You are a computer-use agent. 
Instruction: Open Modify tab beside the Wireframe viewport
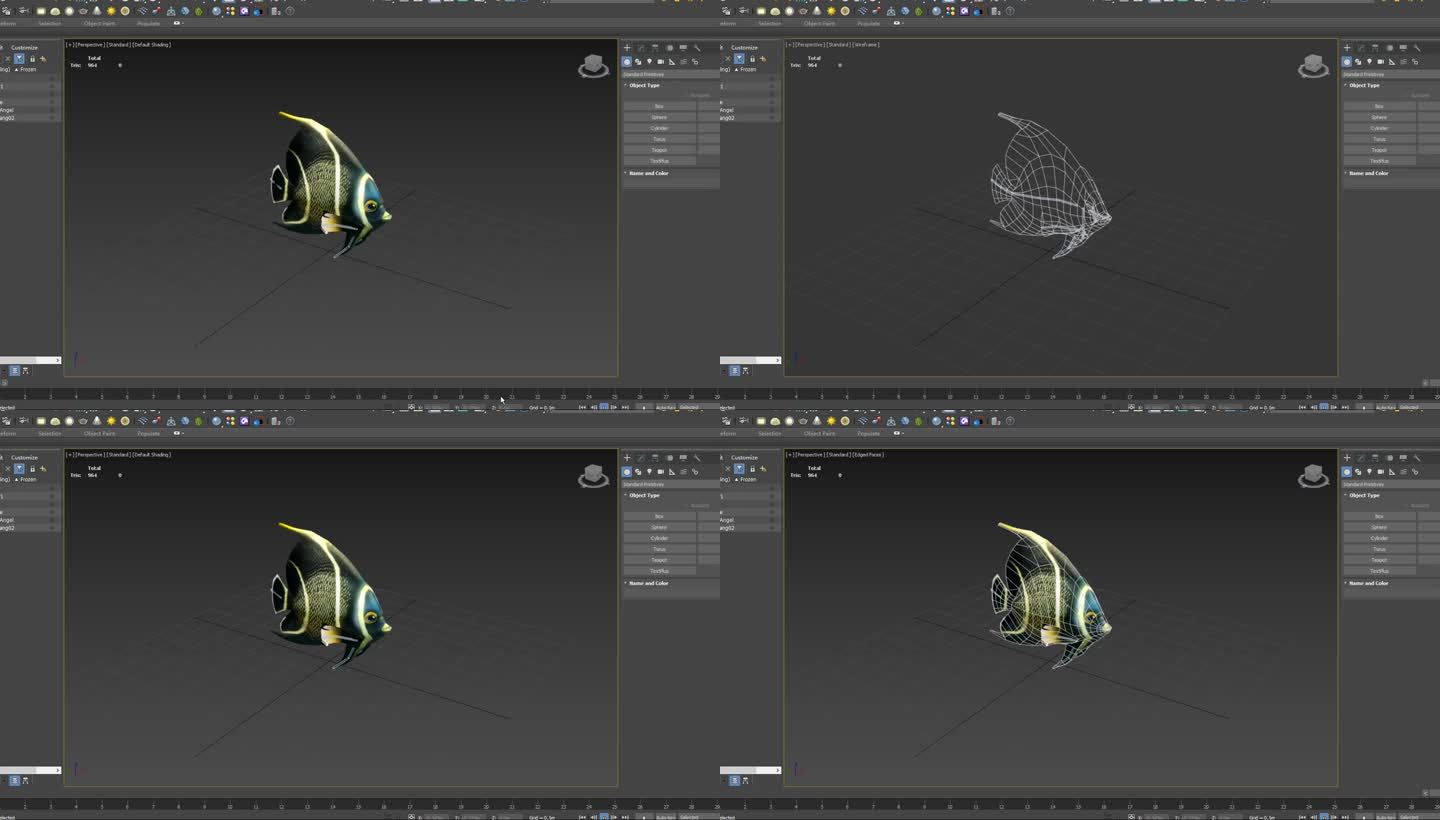1361,47
